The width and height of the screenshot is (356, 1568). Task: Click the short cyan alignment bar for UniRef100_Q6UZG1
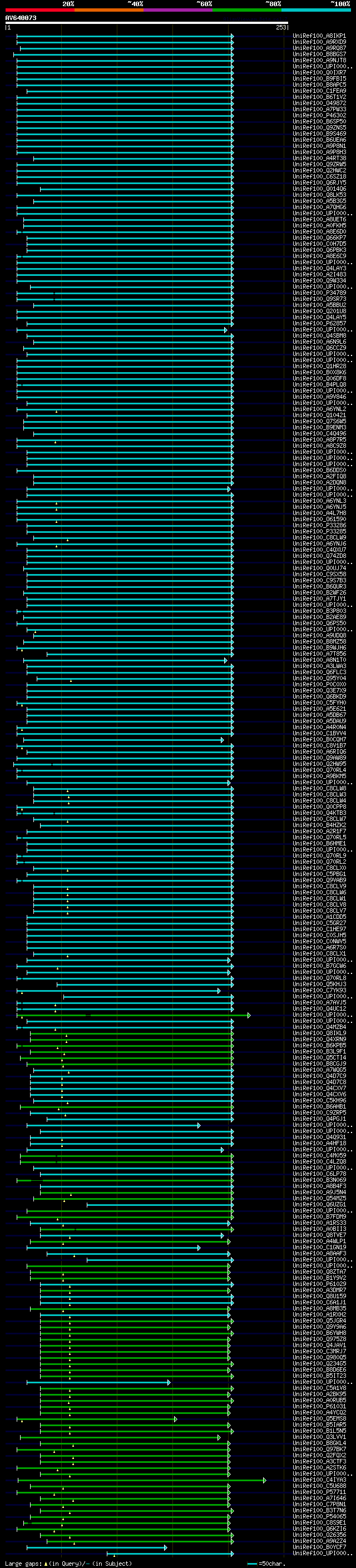(x=160, y=1204)
